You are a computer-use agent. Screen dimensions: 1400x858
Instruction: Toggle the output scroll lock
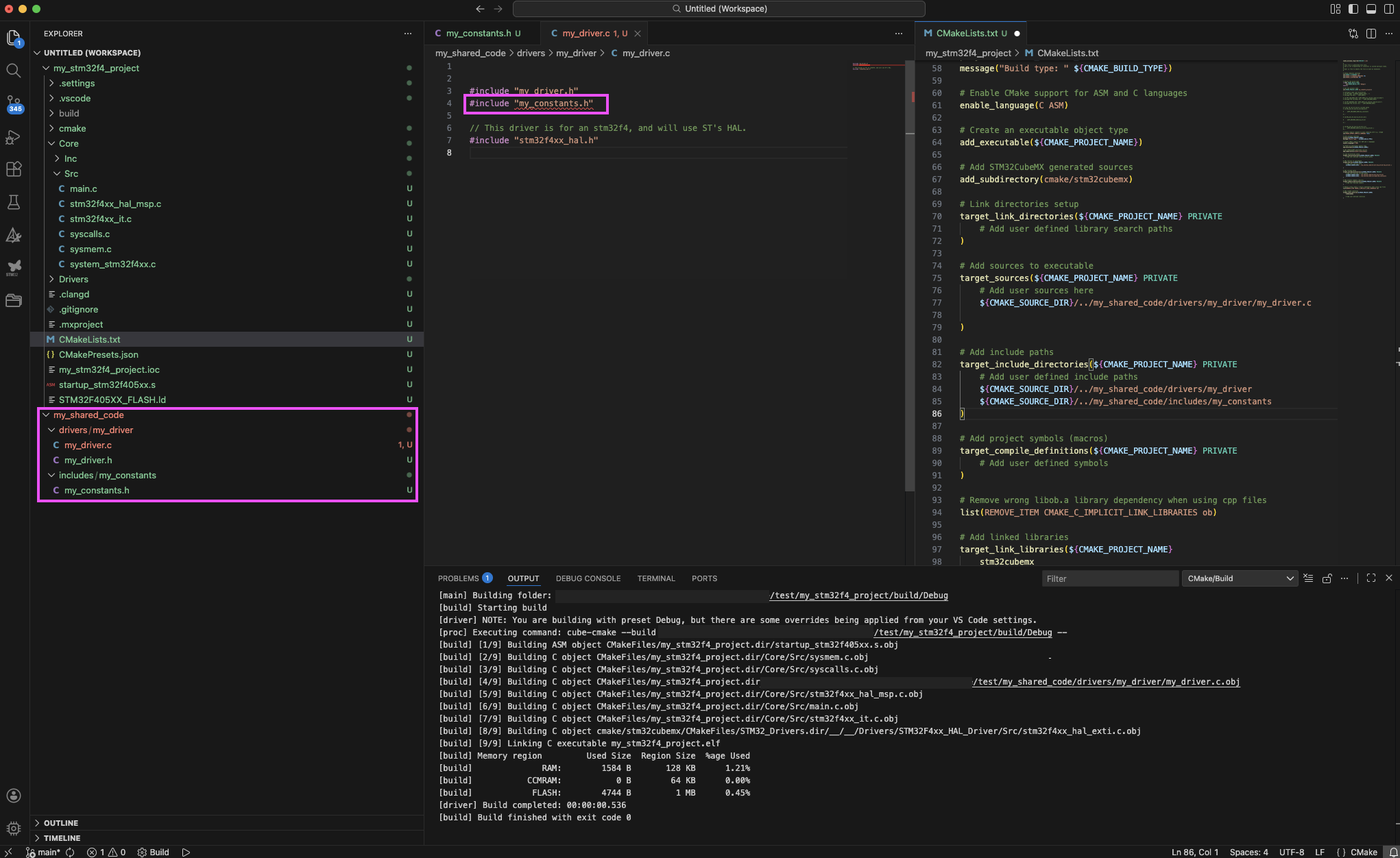(x=1327, y=578)
